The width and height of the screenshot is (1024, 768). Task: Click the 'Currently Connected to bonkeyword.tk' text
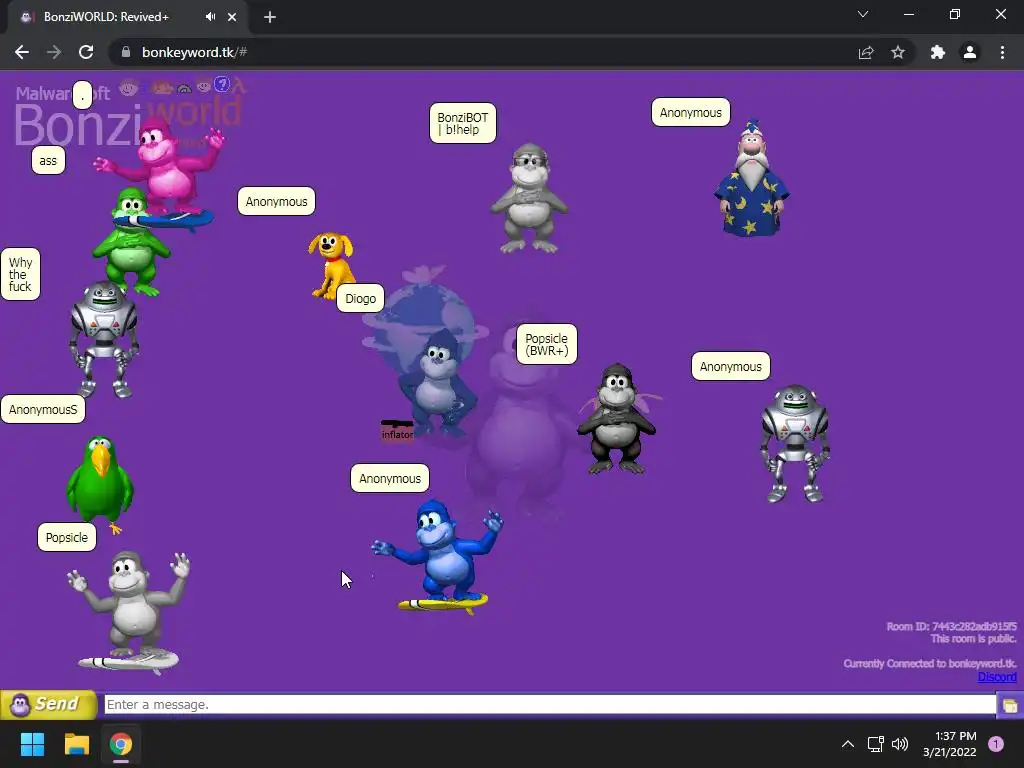coord(930,664)
